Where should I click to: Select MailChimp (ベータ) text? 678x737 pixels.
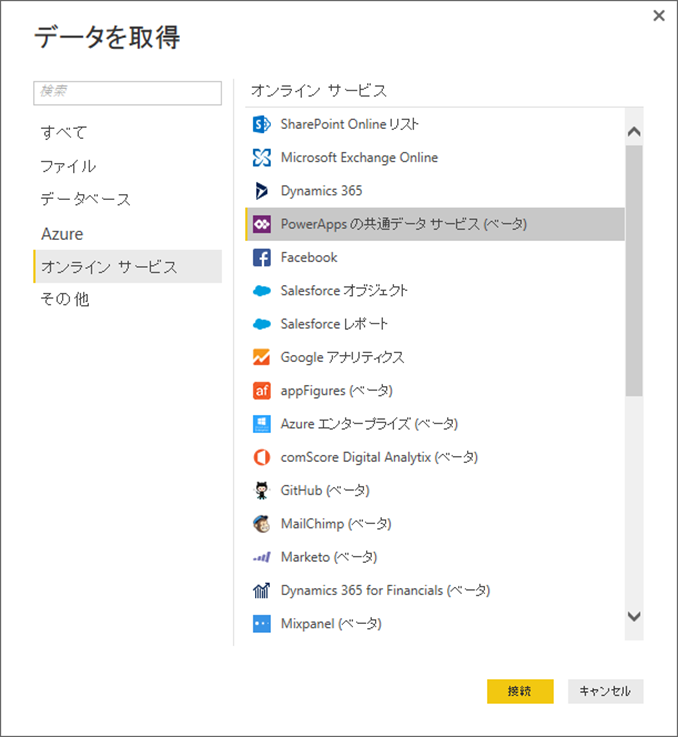pyautogui.click(x=336, y=524)
